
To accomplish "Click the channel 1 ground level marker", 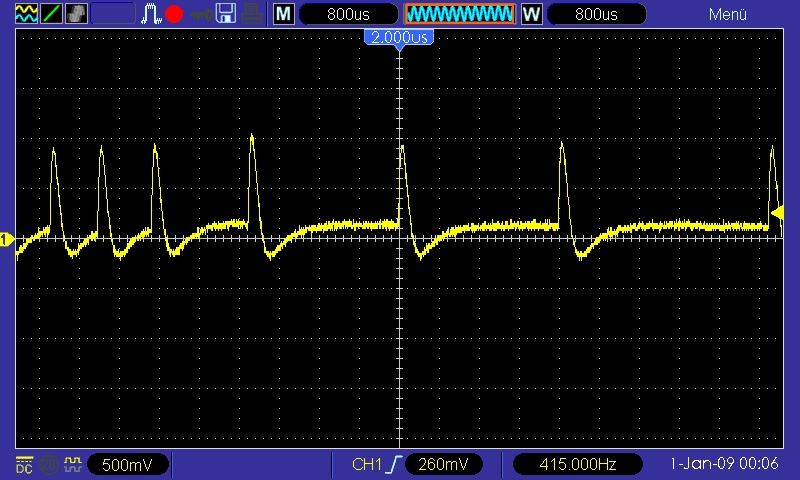I will click(6, 239).
